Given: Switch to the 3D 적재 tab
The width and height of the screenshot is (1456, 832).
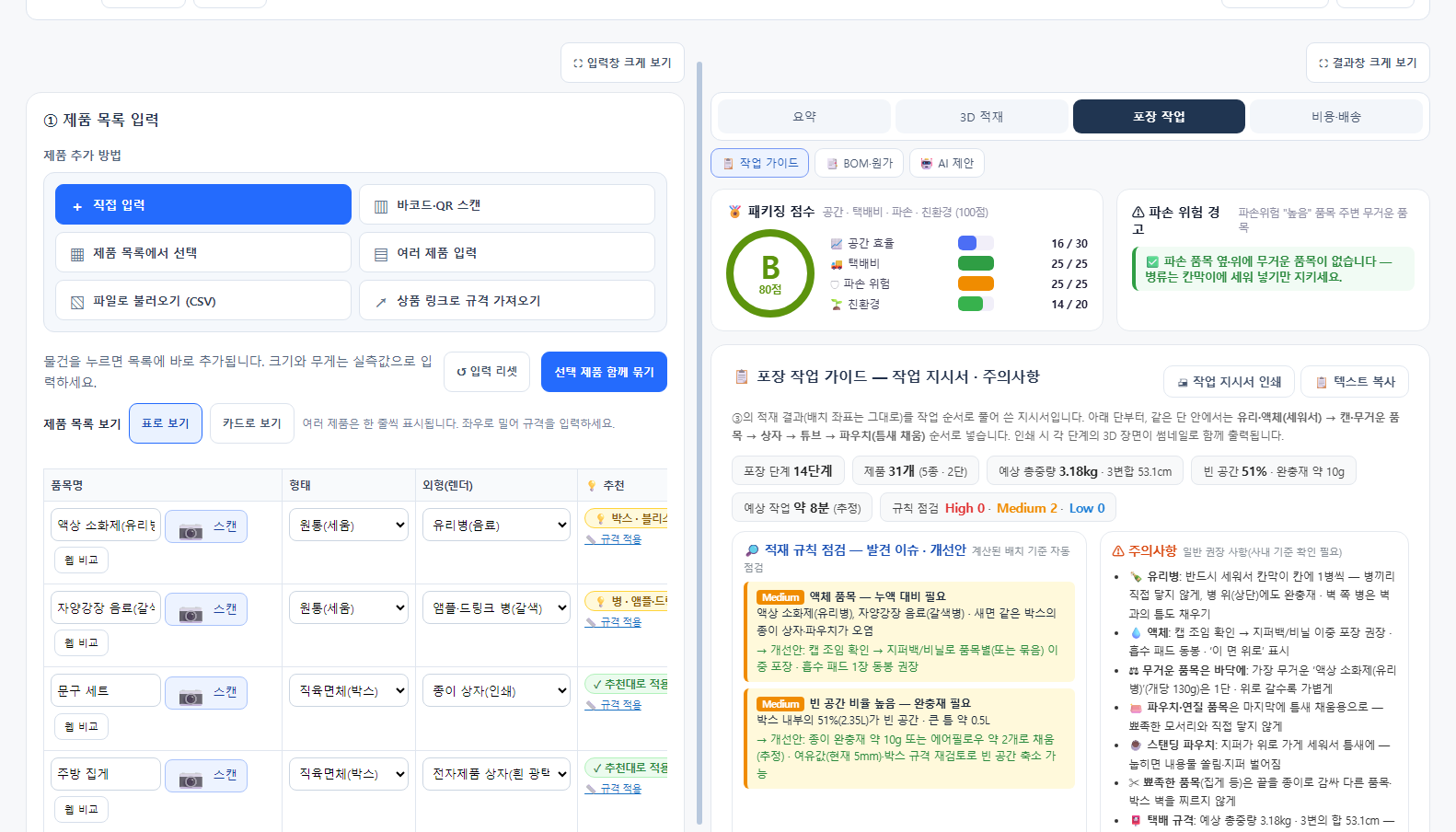Looking at the screenshot, I should tap(982, 117).
